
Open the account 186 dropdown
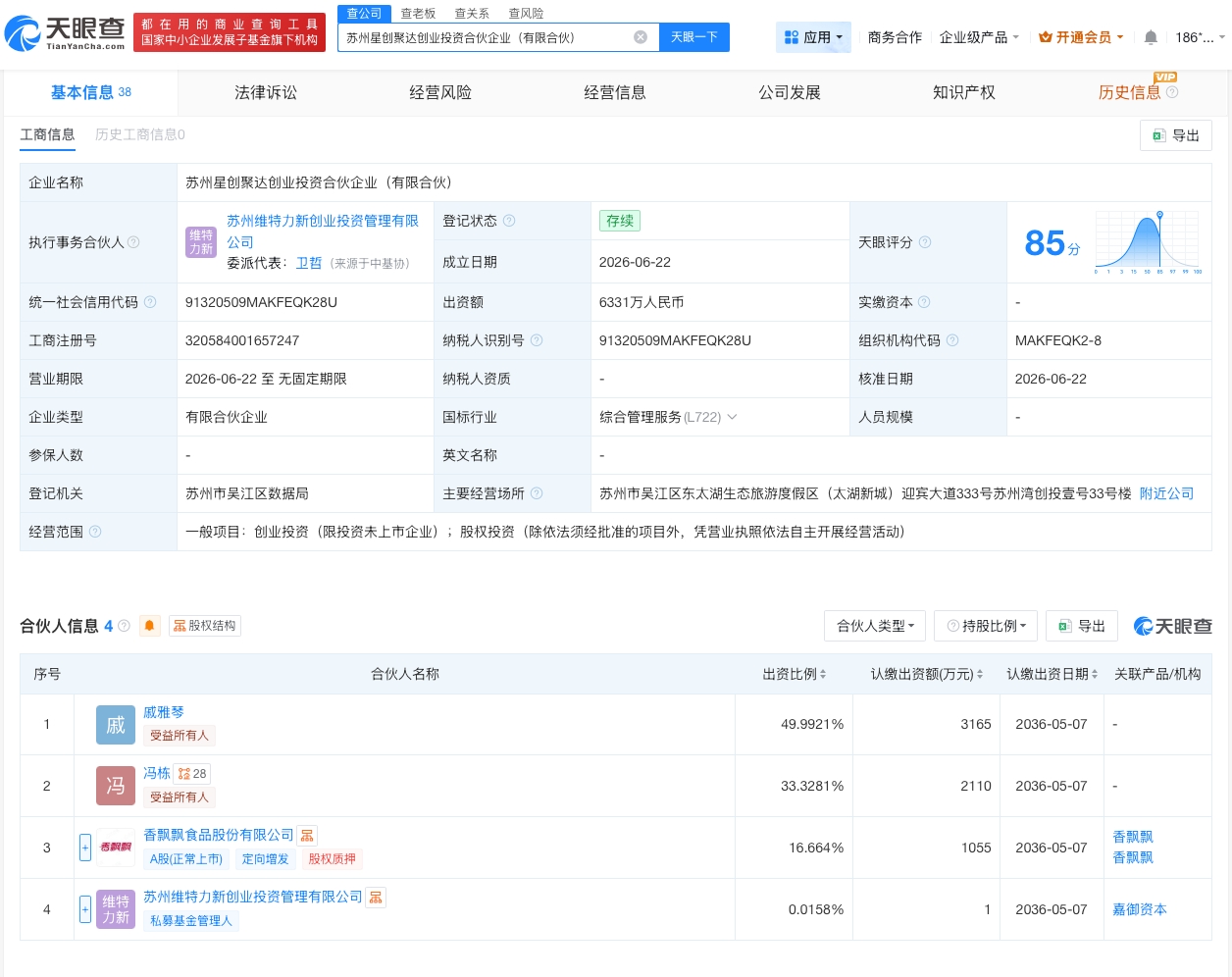tap(1201, 37)
